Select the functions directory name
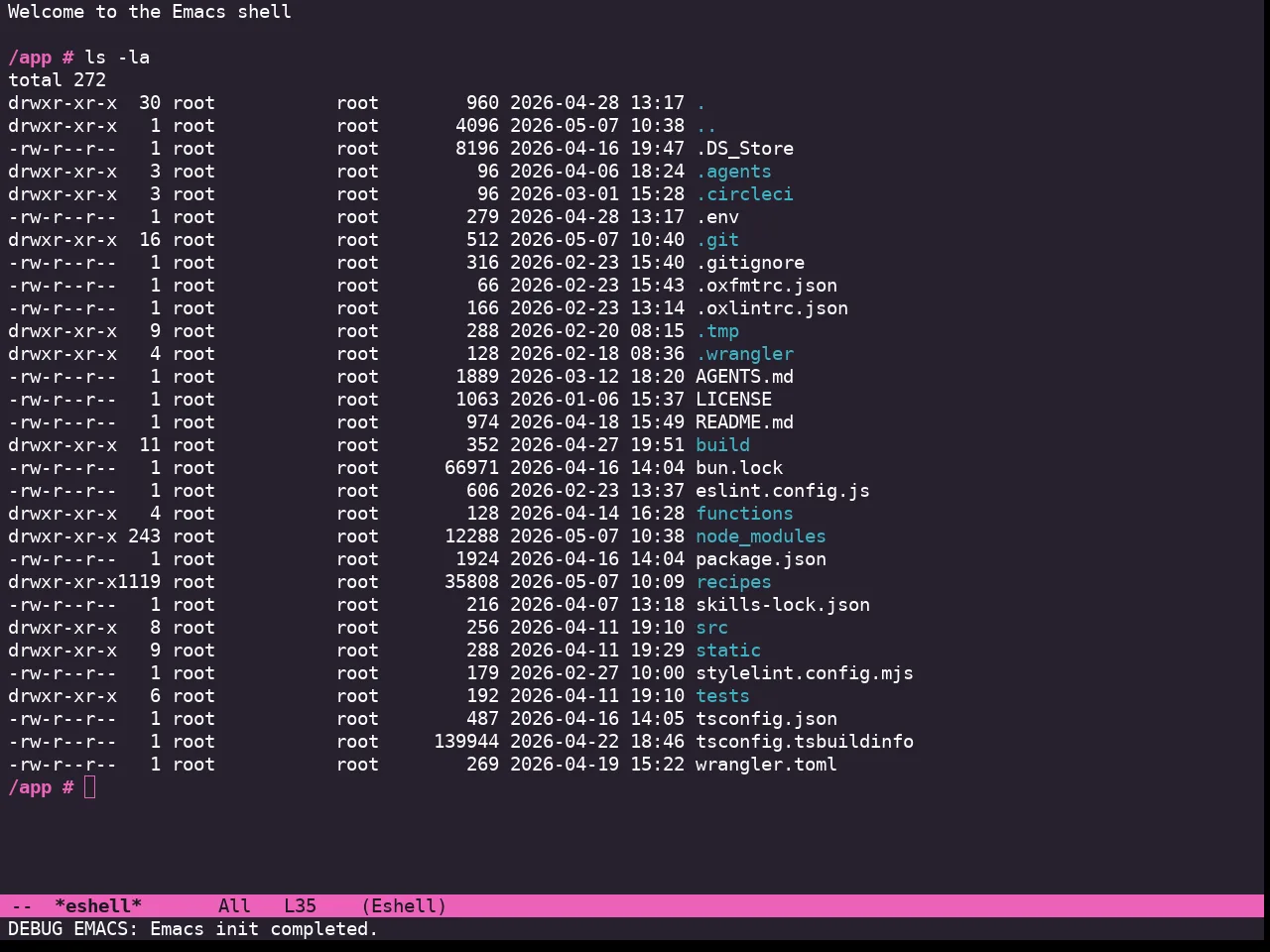This screenshot has width=1270, height=952. point(745,514)
